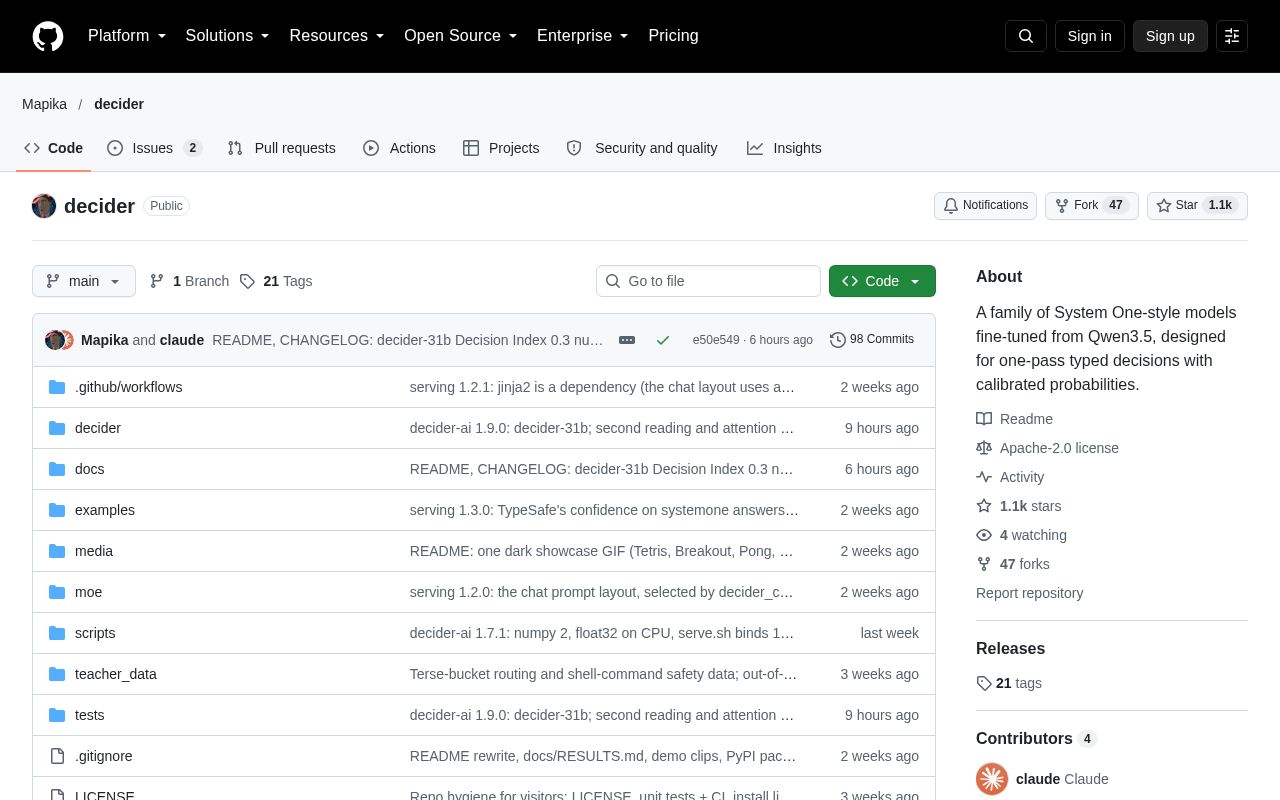This screenshot has height=800, width=1280.
Task: Click the Sign up button
Action: pyautogui.click(x=1170, y=36)
